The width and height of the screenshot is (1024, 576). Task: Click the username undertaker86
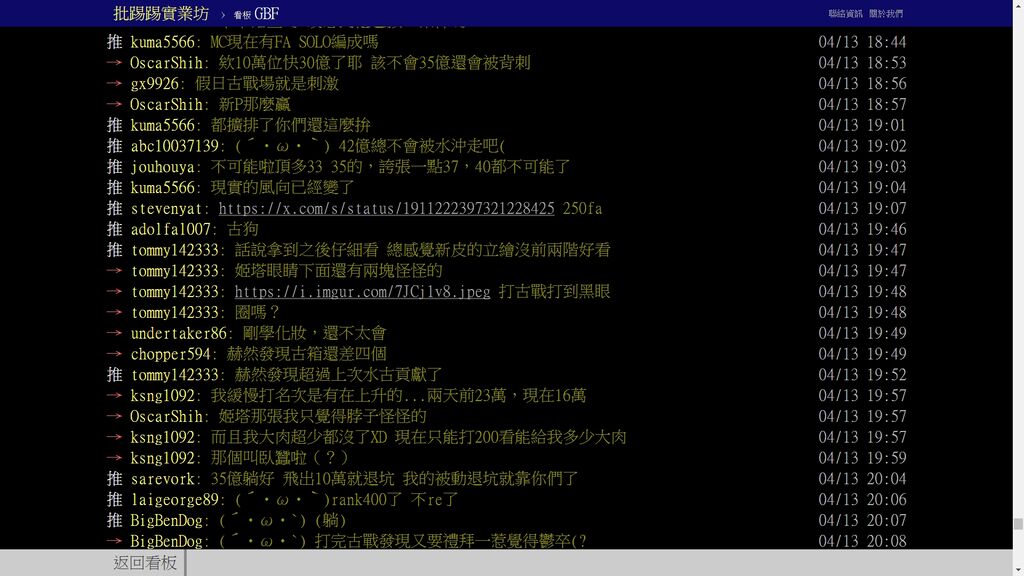179,333
